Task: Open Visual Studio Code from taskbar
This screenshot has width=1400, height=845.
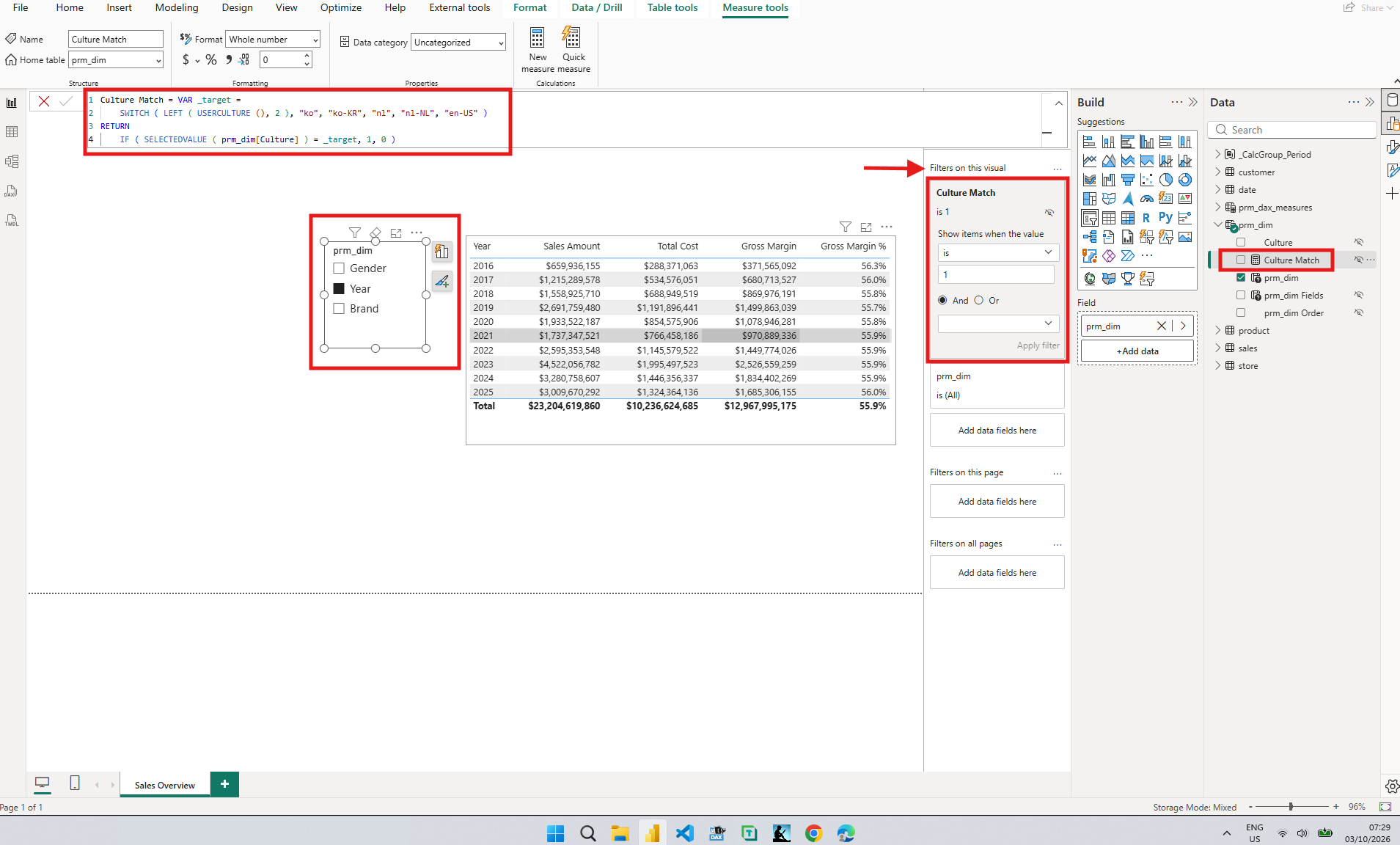Action: pos(684,833)
